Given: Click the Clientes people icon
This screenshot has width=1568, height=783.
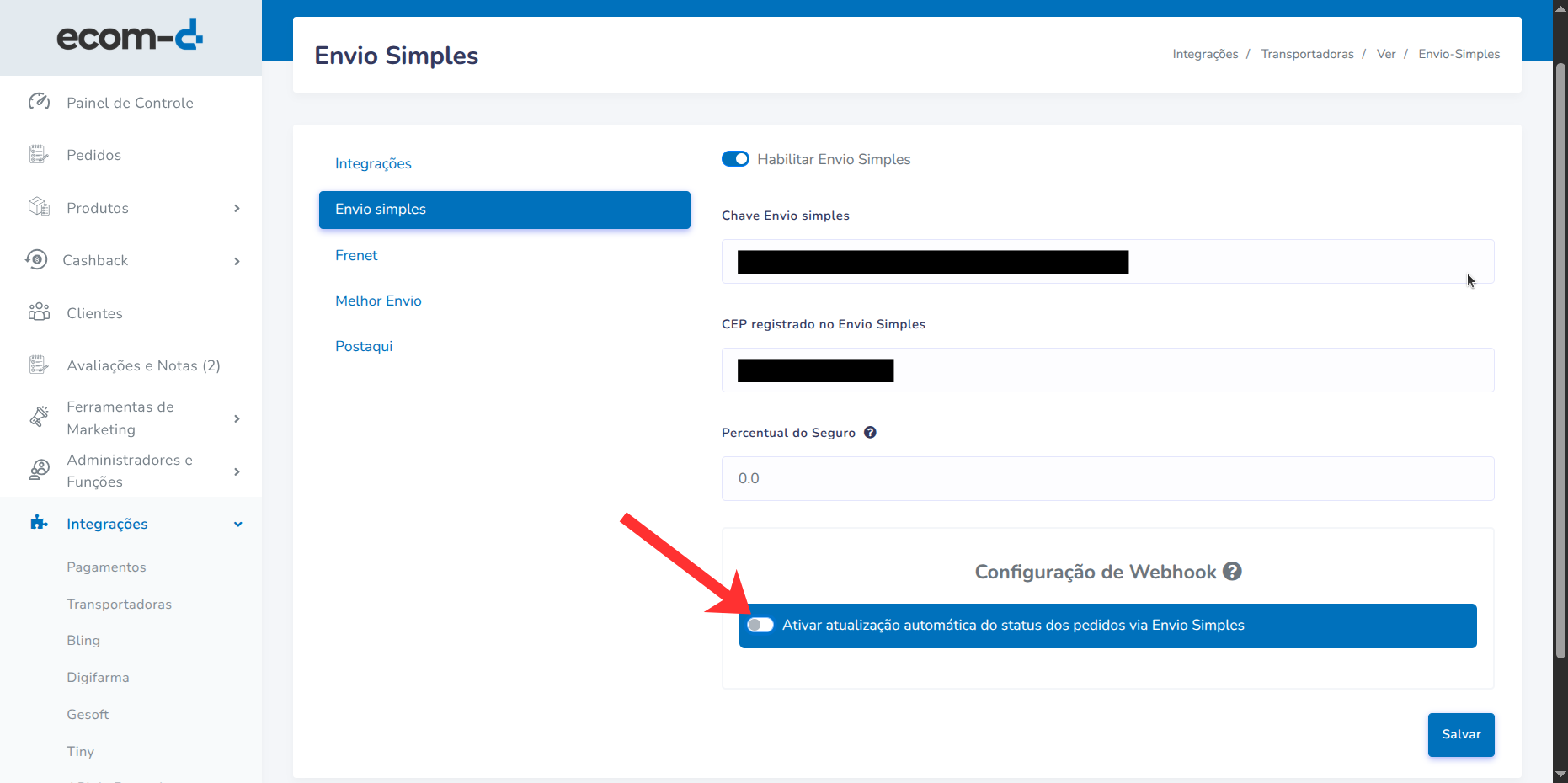Looking at the screenshot, I should click(x=39, y=312).
